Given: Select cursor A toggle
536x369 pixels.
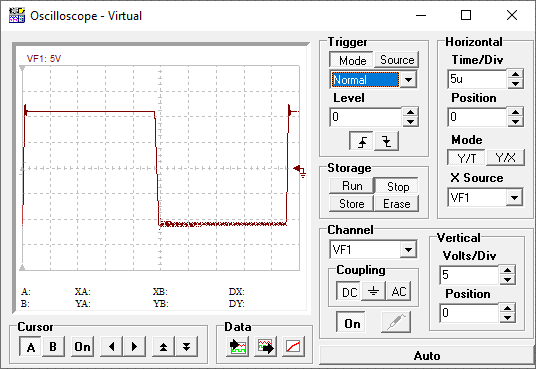Looking at the screenshot, I should pos(31,347).
